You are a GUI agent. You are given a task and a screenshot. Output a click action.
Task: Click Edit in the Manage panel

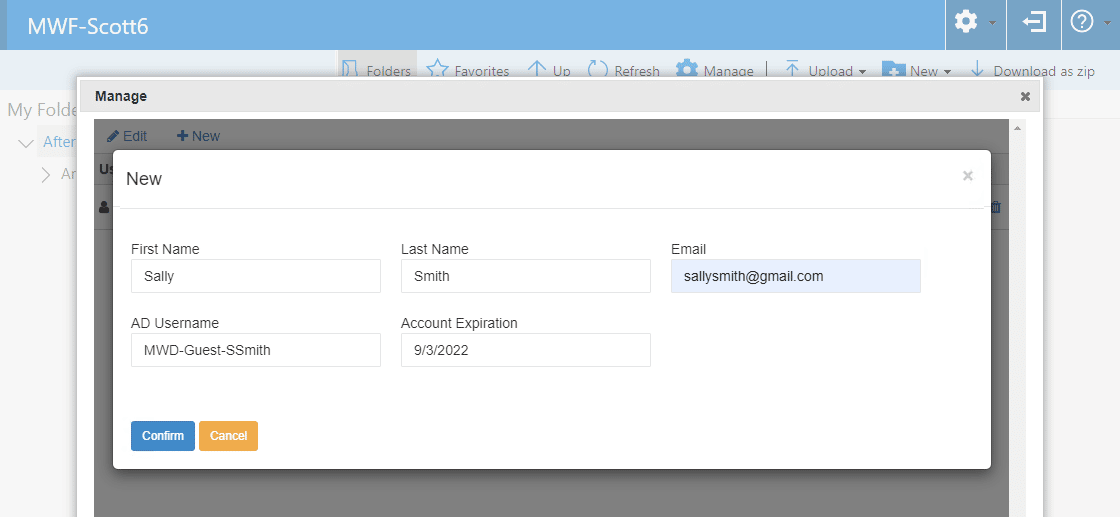(x=127, y=136)
